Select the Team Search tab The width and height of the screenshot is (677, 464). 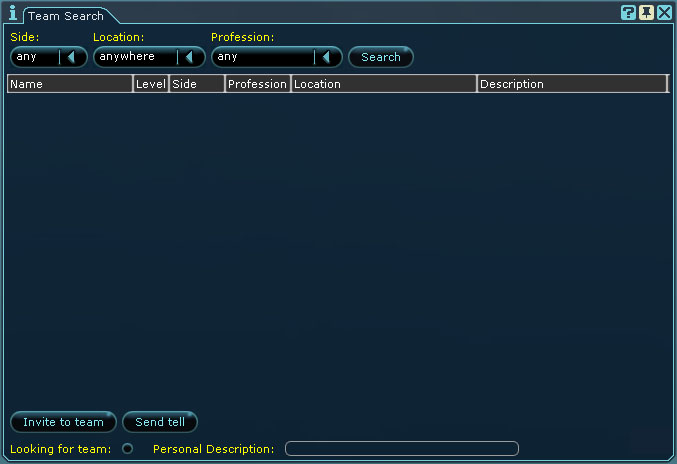66,16
